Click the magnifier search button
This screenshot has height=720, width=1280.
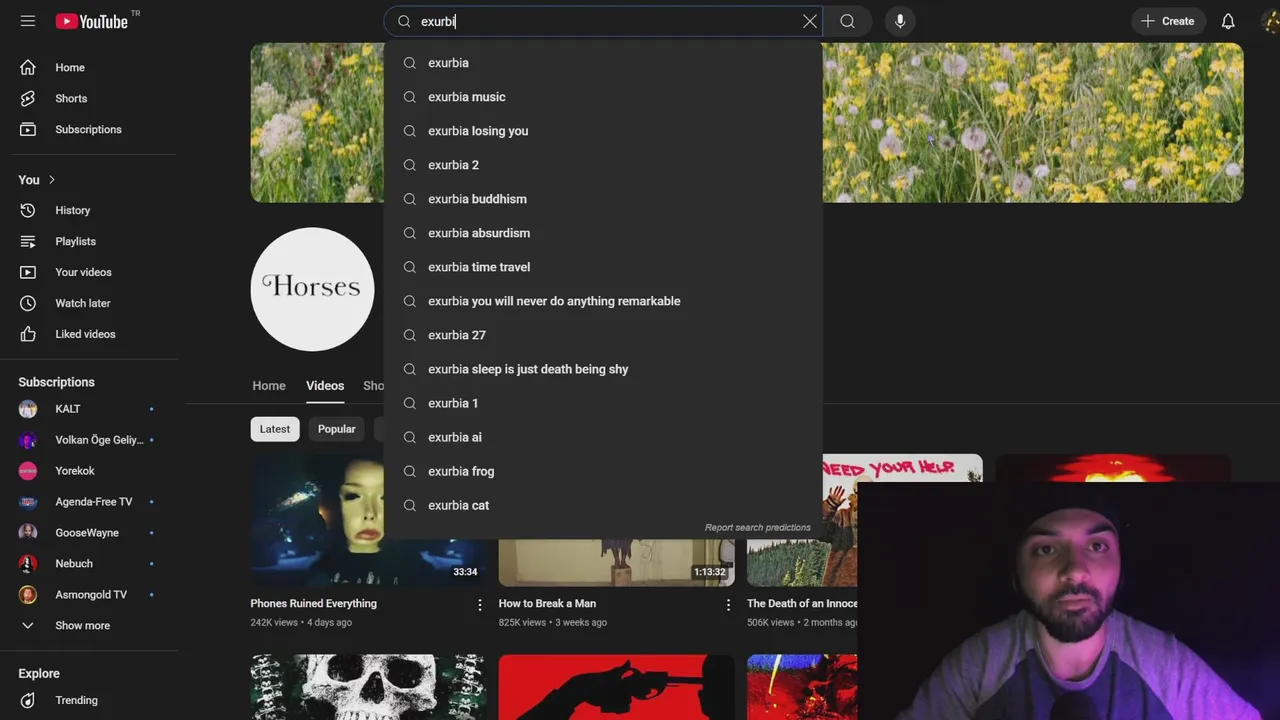(847, 21)
